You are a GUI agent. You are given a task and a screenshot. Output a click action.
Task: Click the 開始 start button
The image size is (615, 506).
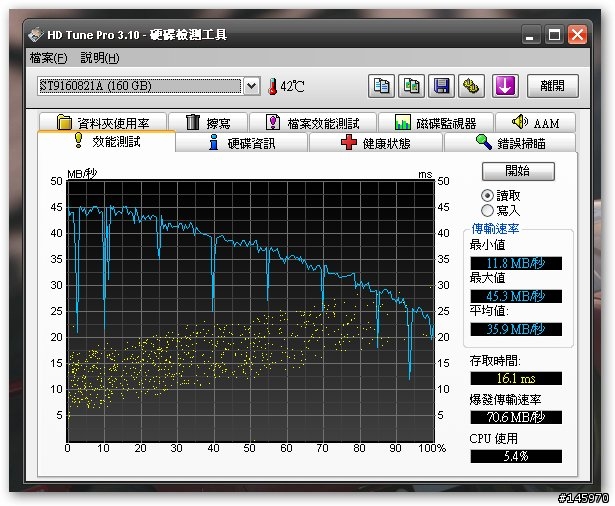tap(518, 171)
